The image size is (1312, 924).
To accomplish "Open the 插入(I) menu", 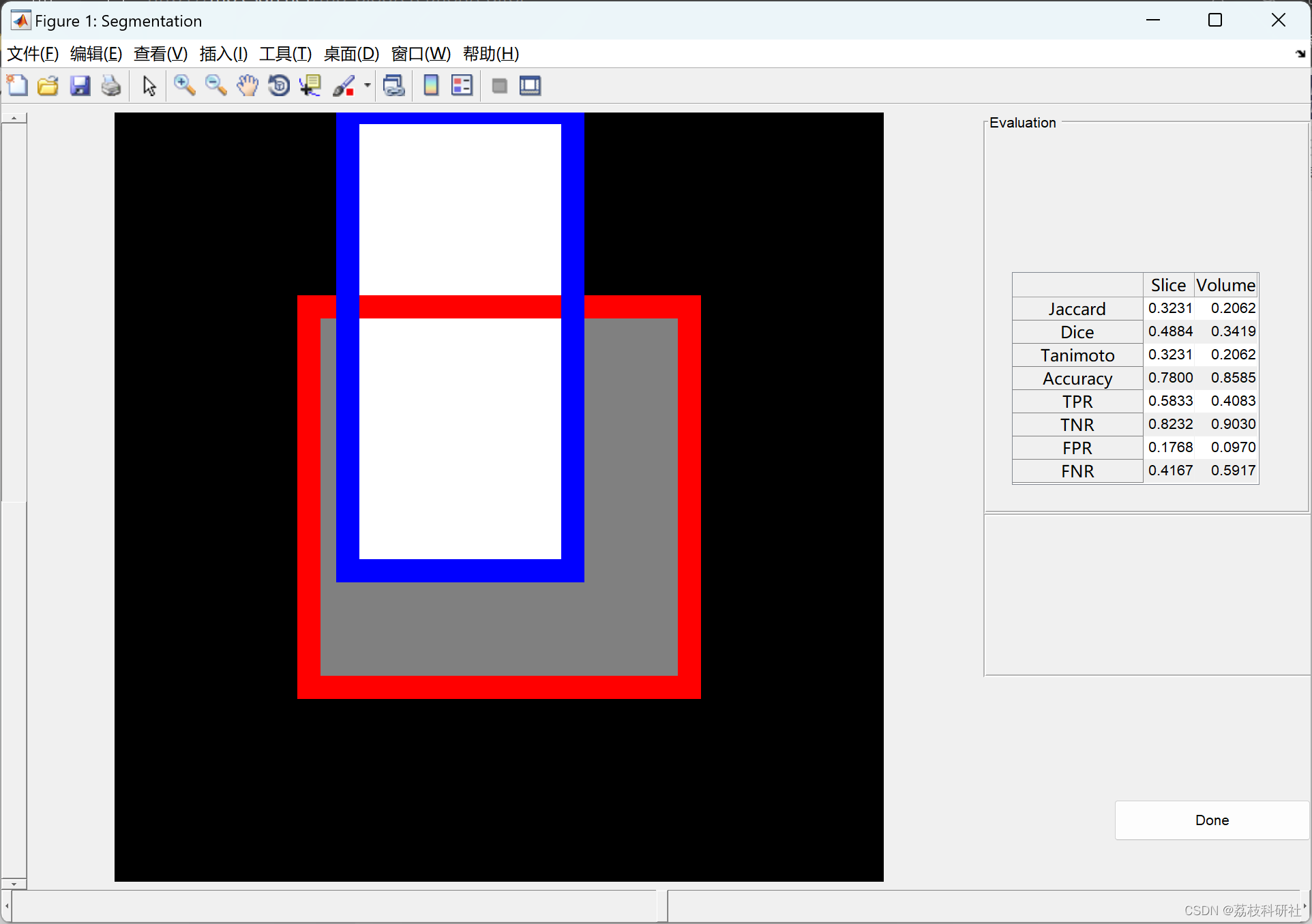I will [x=223, y=54].
